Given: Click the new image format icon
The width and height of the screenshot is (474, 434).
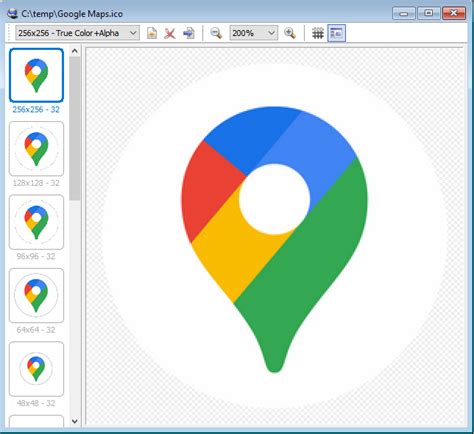Looking at the screenshot, I should pyautogui.click(x=152, y=33).
